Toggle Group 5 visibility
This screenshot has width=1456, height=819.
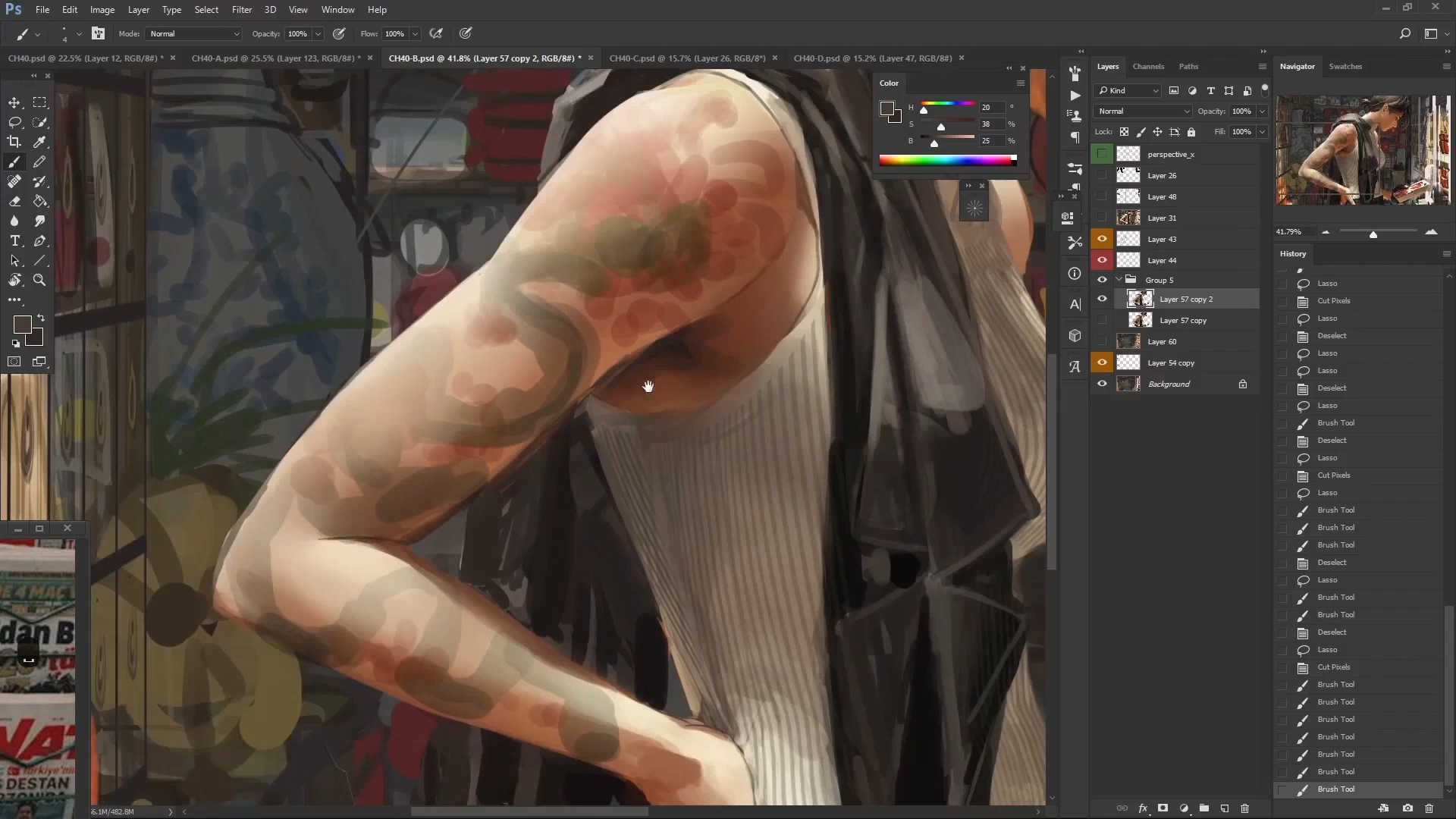point(1102,280)
